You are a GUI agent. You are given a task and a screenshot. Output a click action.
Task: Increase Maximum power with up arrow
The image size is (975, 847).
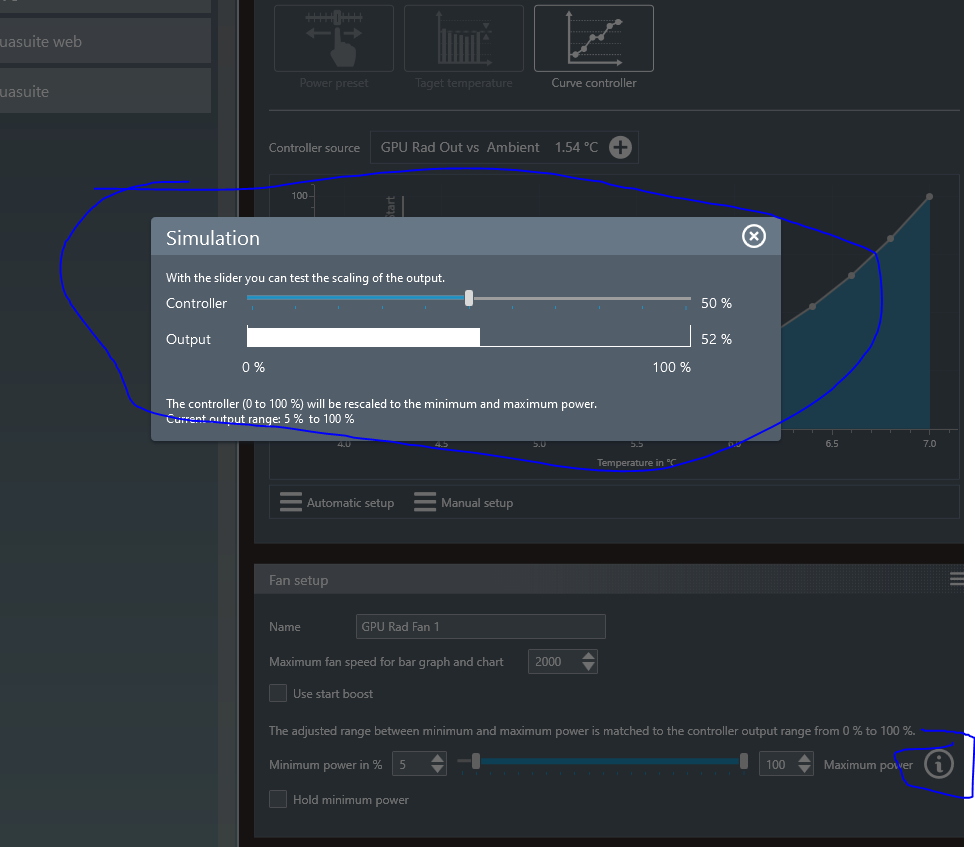pos(805,758)
